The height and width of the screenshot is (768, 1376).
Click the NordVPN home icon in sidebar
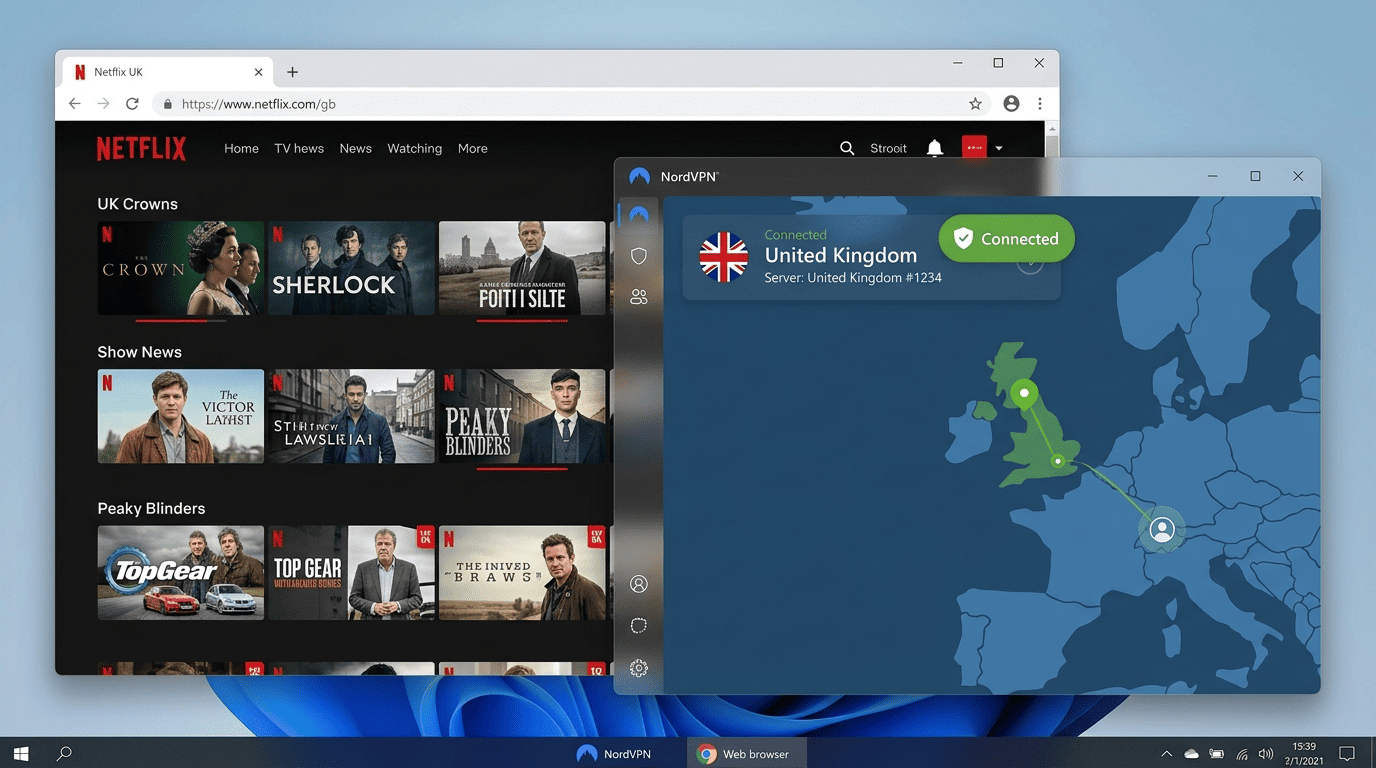(639, 214)
